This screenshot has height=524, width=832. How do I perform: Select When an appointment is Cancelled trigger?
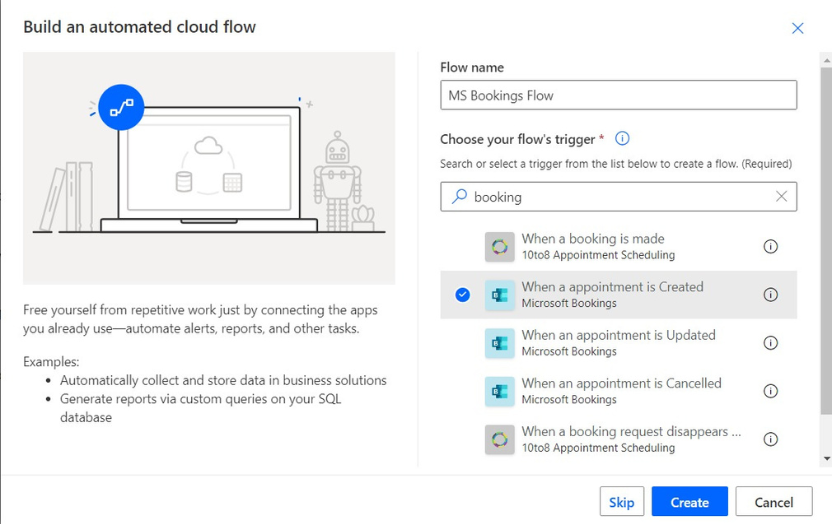tap(618, 391)
